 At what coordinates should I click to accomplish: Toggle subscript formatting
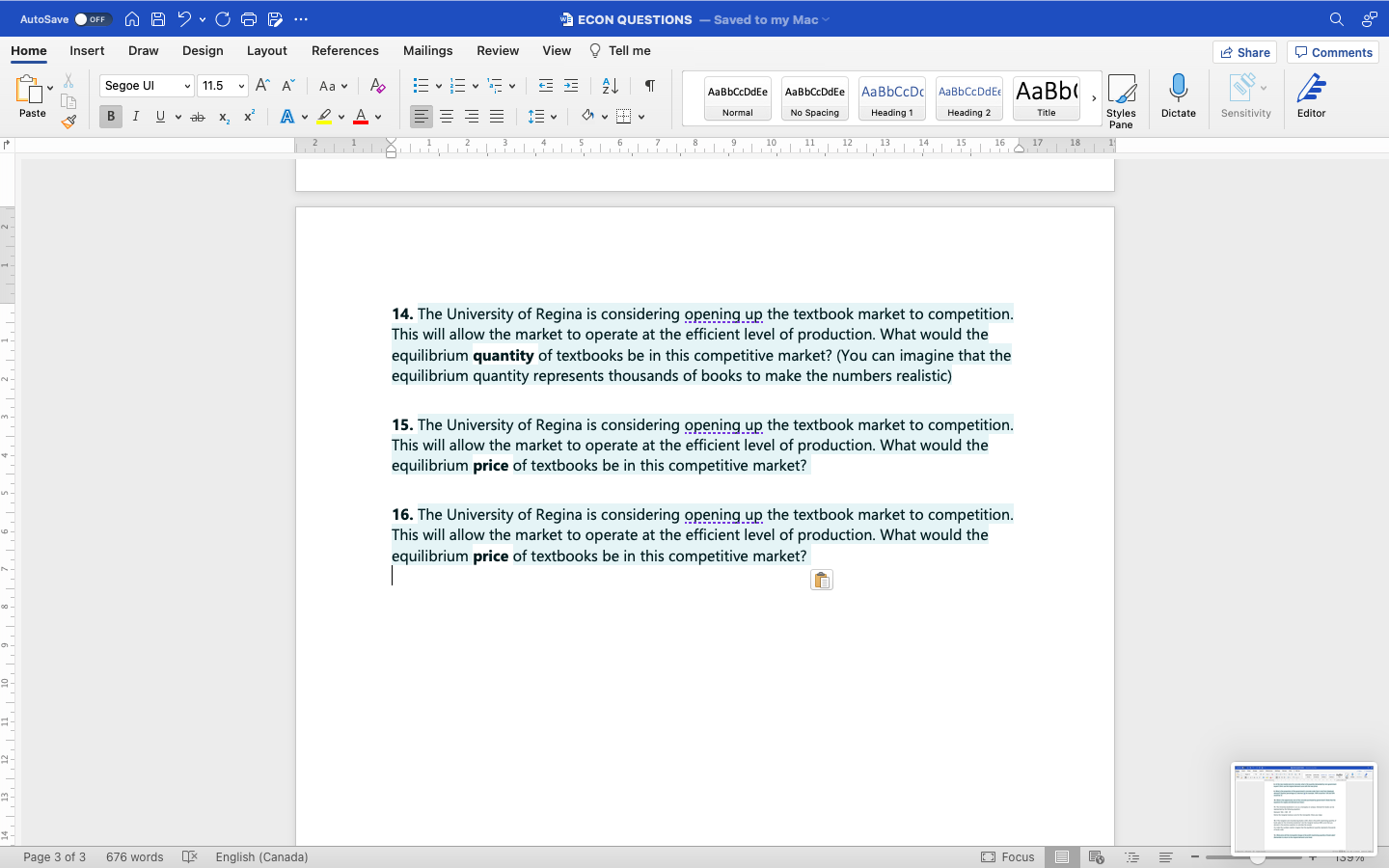point(224,117)
